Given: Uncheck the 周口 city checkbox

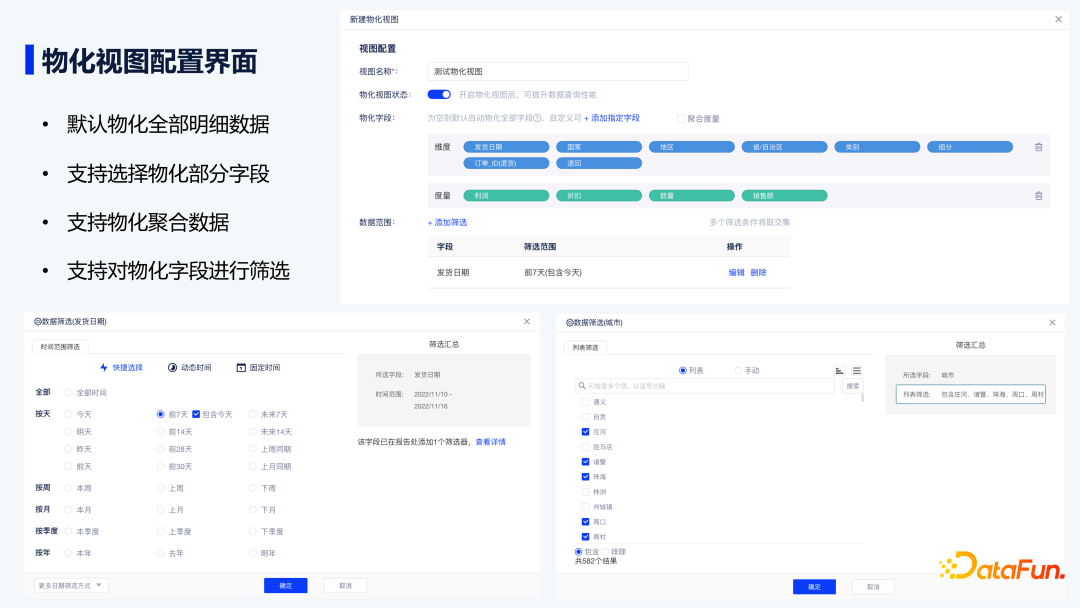Looking at the screenshot, I should [585, 522].
